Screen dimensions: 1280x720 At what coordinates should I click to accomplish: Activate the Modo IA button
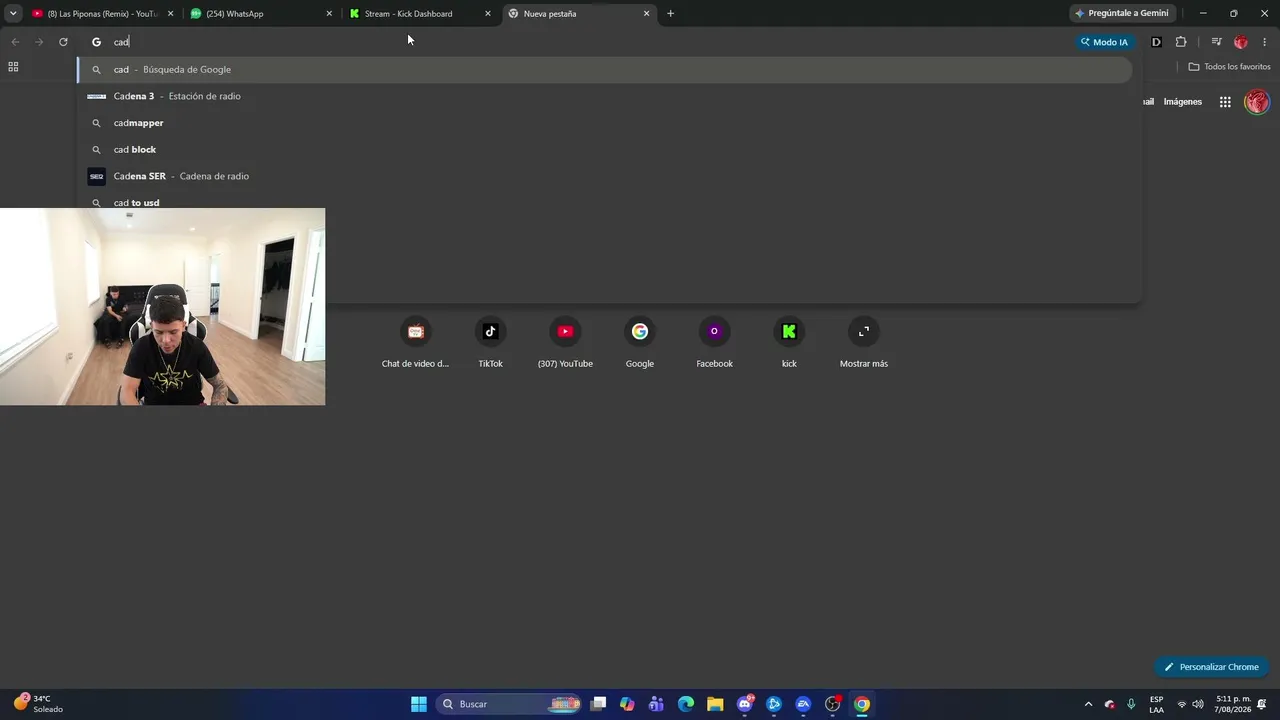pos(1104,42)
